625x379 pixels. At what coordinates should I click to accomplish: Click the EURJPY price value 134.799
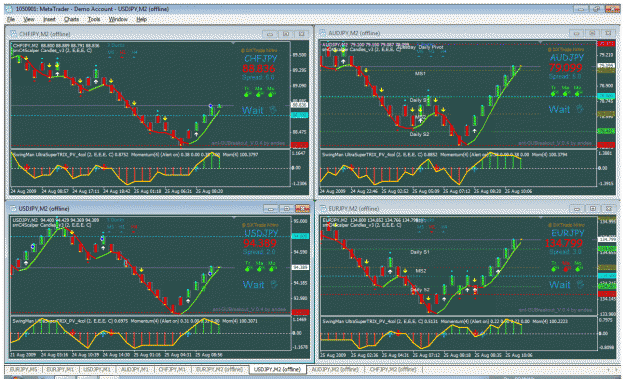(564, 243)
